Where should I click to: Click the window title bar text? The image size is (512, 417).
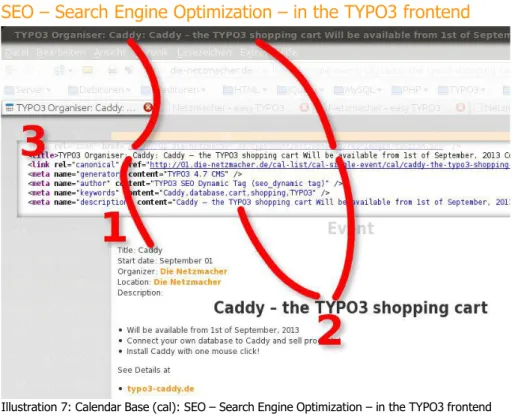click(262, 35)
